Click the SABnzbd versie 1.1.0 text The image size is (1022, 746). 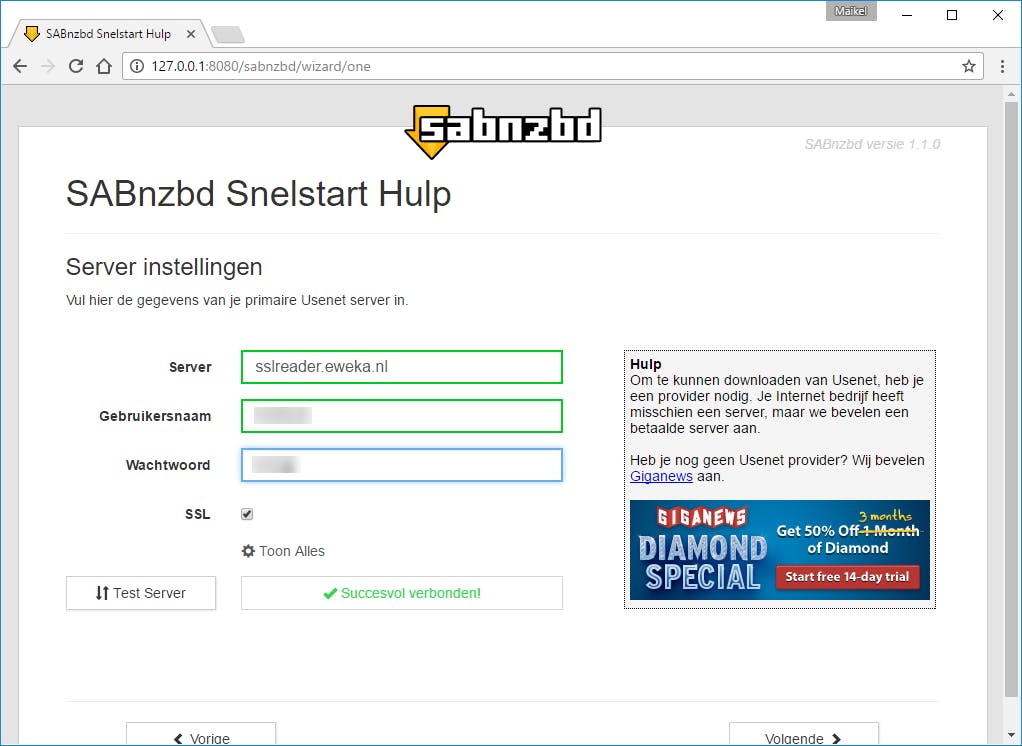pos(872,144)
